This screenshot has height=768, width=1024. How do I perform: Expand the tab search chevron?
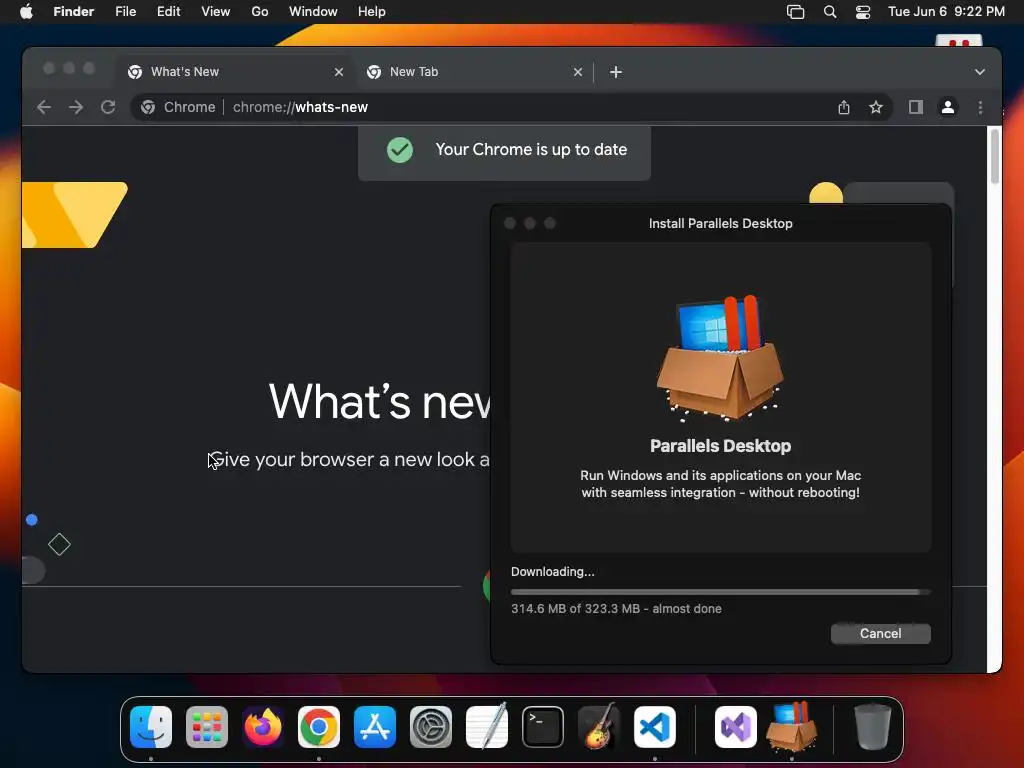point(980,72)
